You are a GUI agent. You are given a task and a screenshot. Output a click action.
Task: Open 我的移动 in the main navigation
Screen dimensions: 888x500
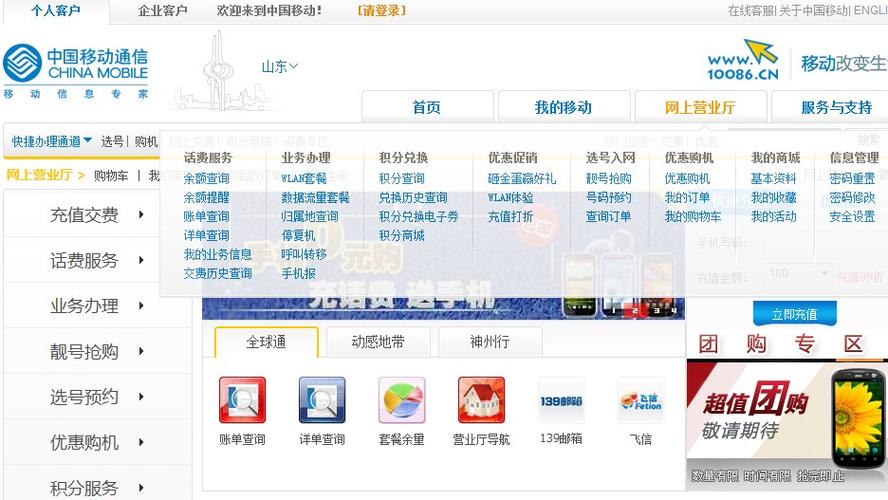(x=563, y=108)
